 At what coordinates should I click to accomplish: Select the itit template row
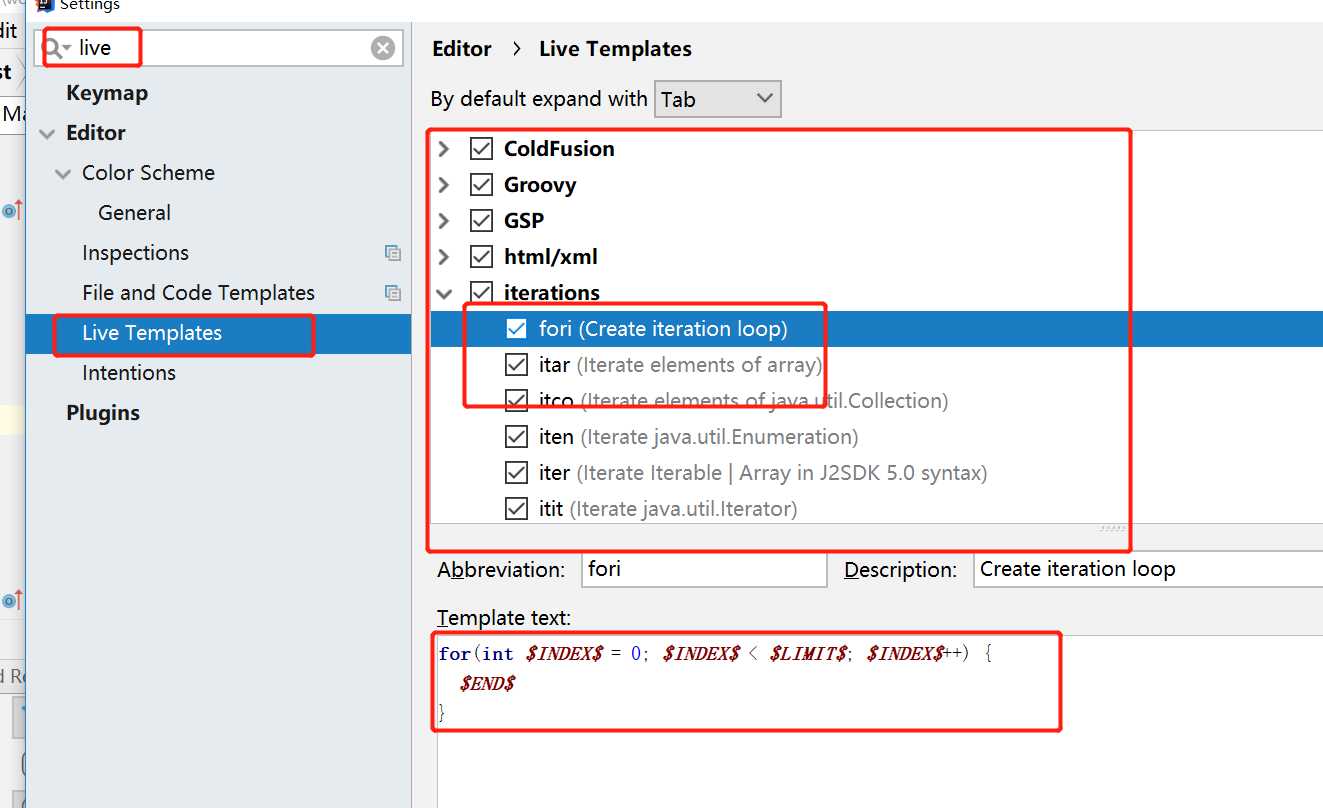(876, 509)
